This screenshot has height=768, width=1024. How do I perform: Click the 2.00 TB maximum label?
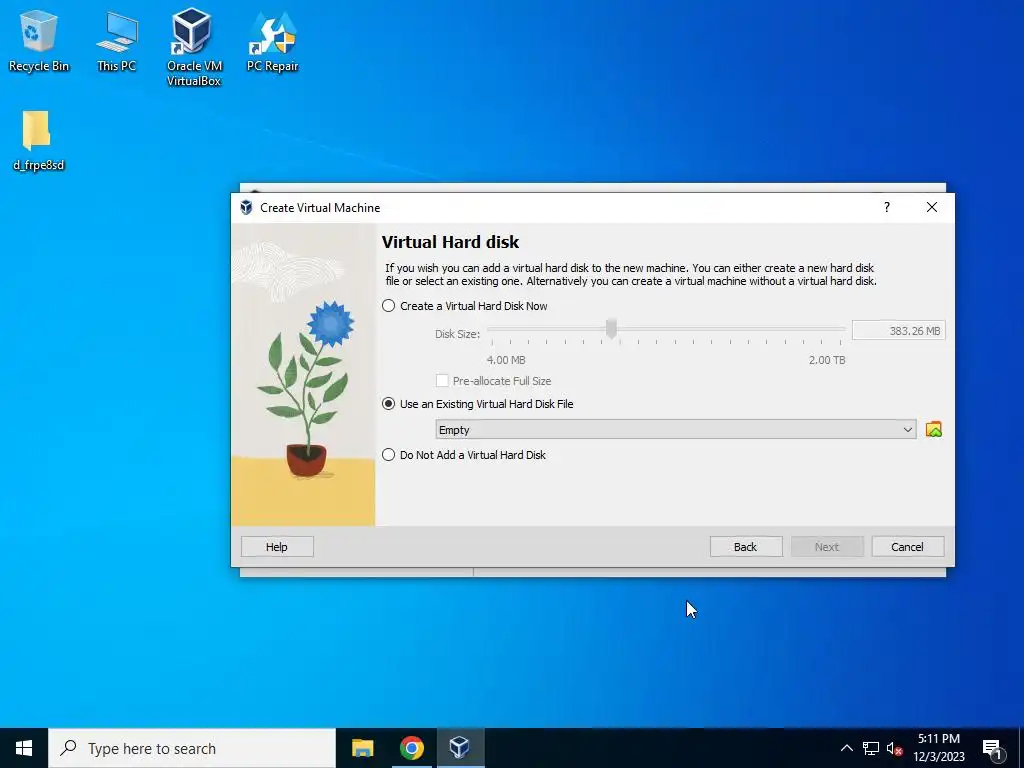[x=827, y=360]
